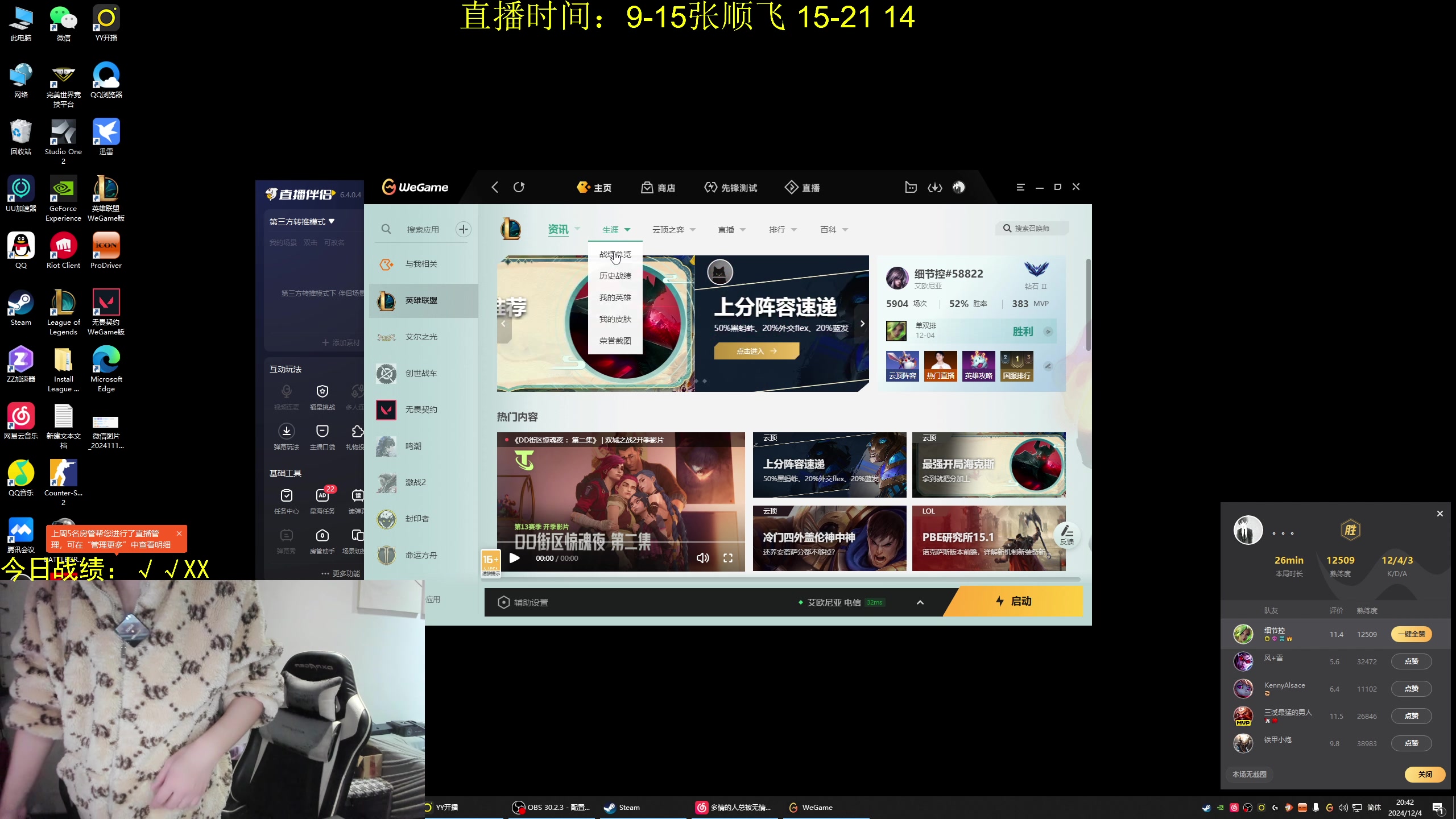This screenshot has height=819, width=1456.
Task: Open 弹幕玩法 in 直播伴侣
Action: coord(287,437)
